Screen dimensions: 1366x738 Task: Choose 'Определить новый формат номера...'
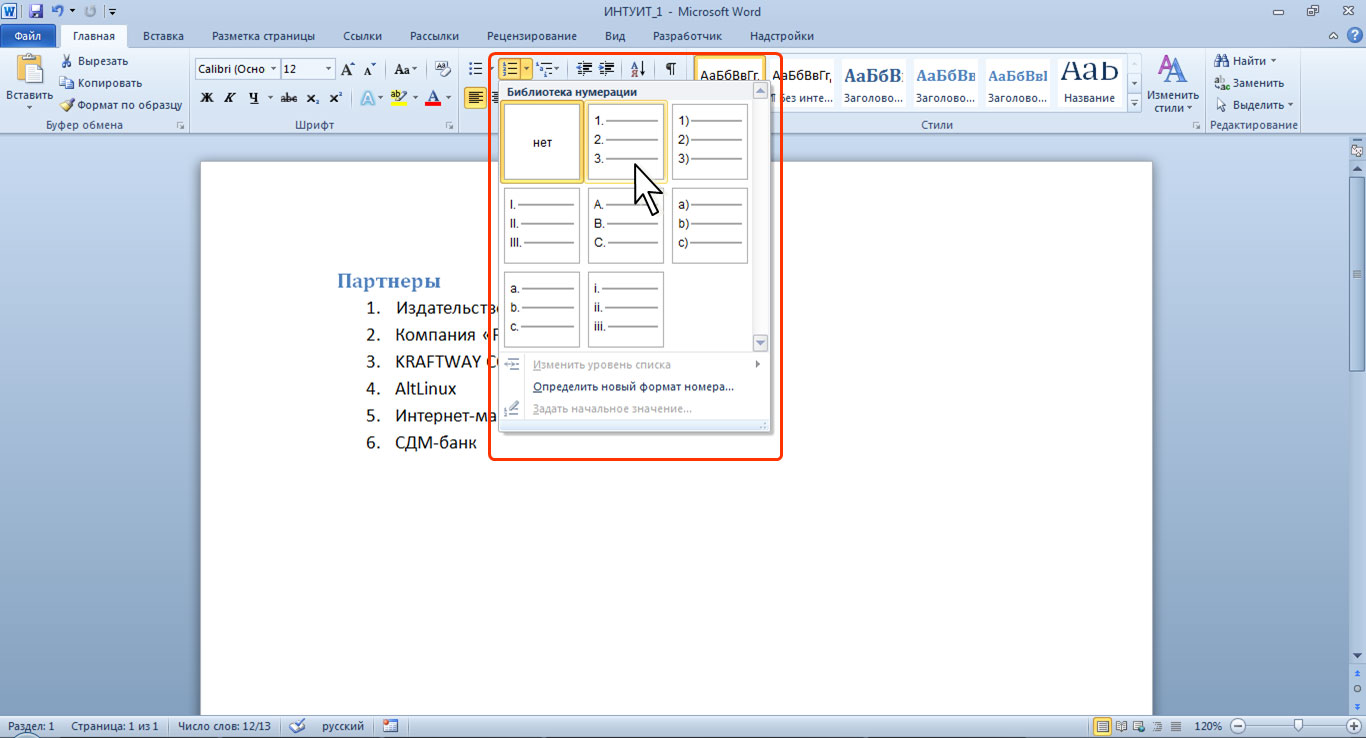click(635, 387)
